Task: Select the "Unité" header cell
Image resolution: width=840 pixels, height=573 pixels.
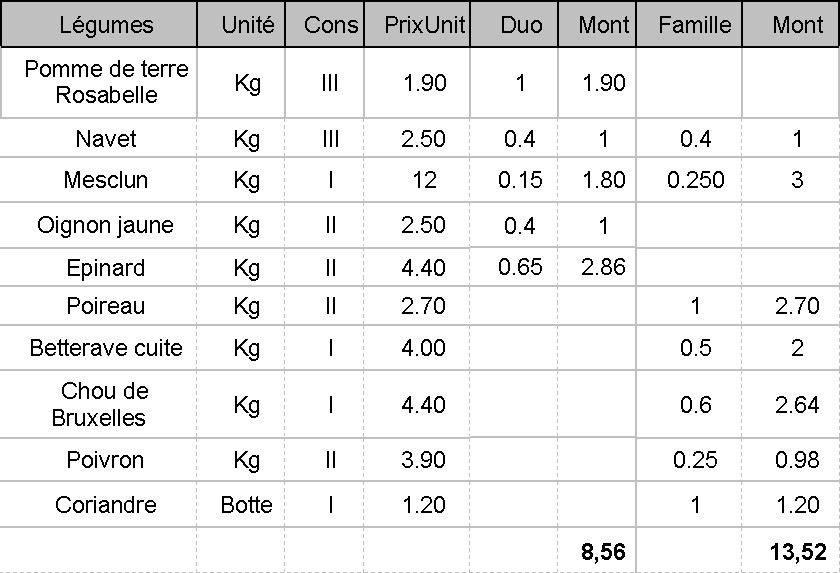Action: 248,25
